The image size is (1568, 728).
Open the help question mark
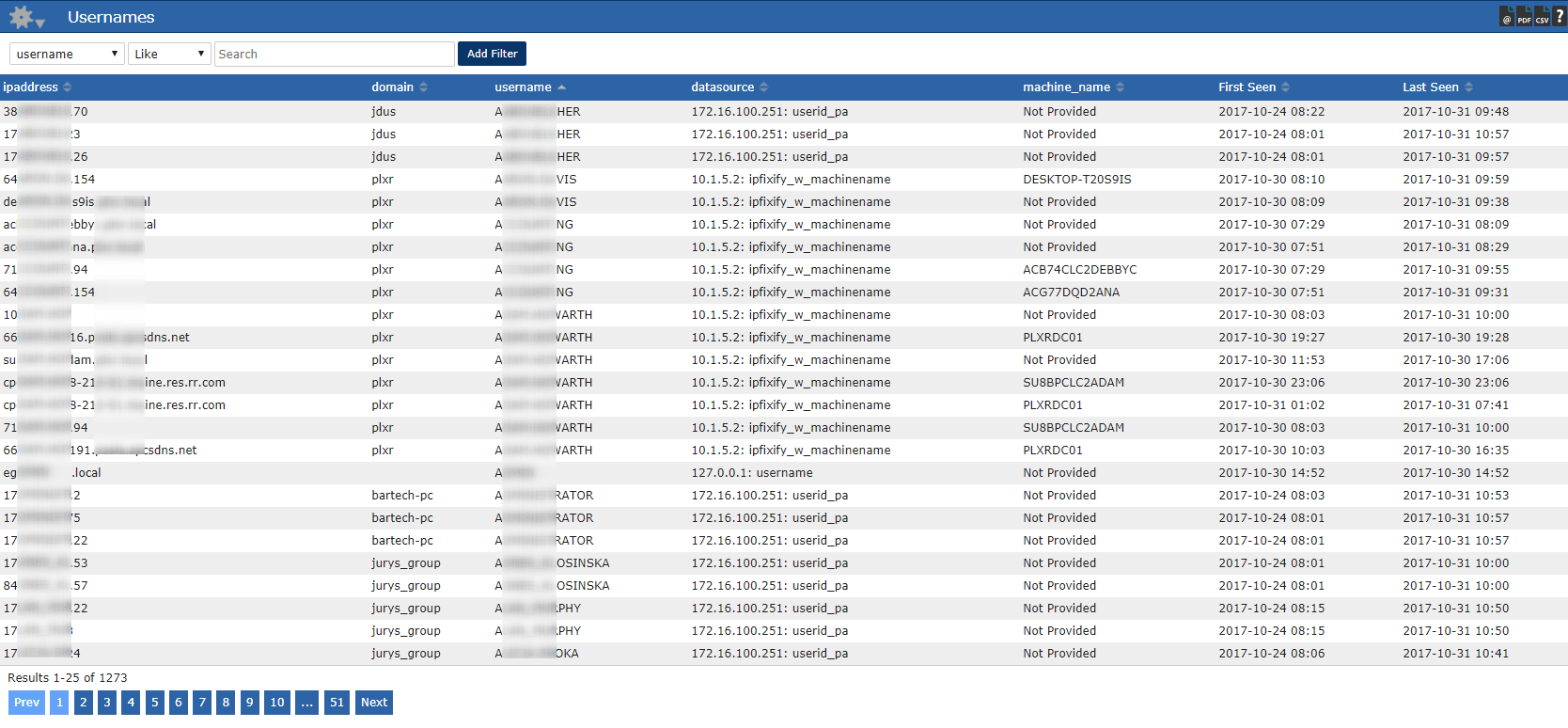pyautogui.click(x=1560, y=17)
